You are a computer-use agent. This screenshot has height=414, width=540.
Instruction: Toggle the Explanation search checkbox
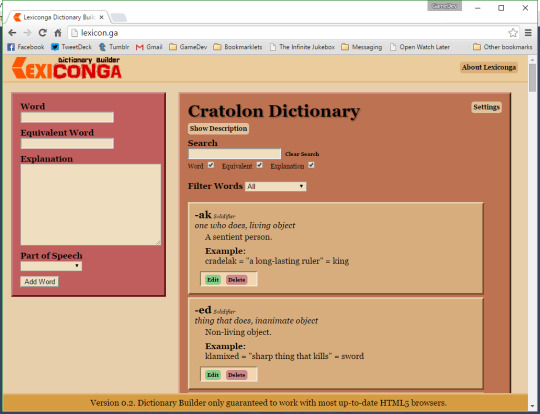point(311,165)
